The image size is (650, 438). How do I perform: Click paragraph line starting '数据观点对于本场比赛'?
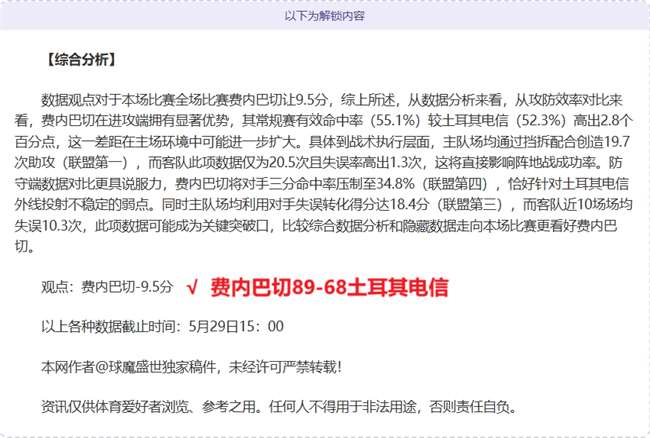[332, 100]
